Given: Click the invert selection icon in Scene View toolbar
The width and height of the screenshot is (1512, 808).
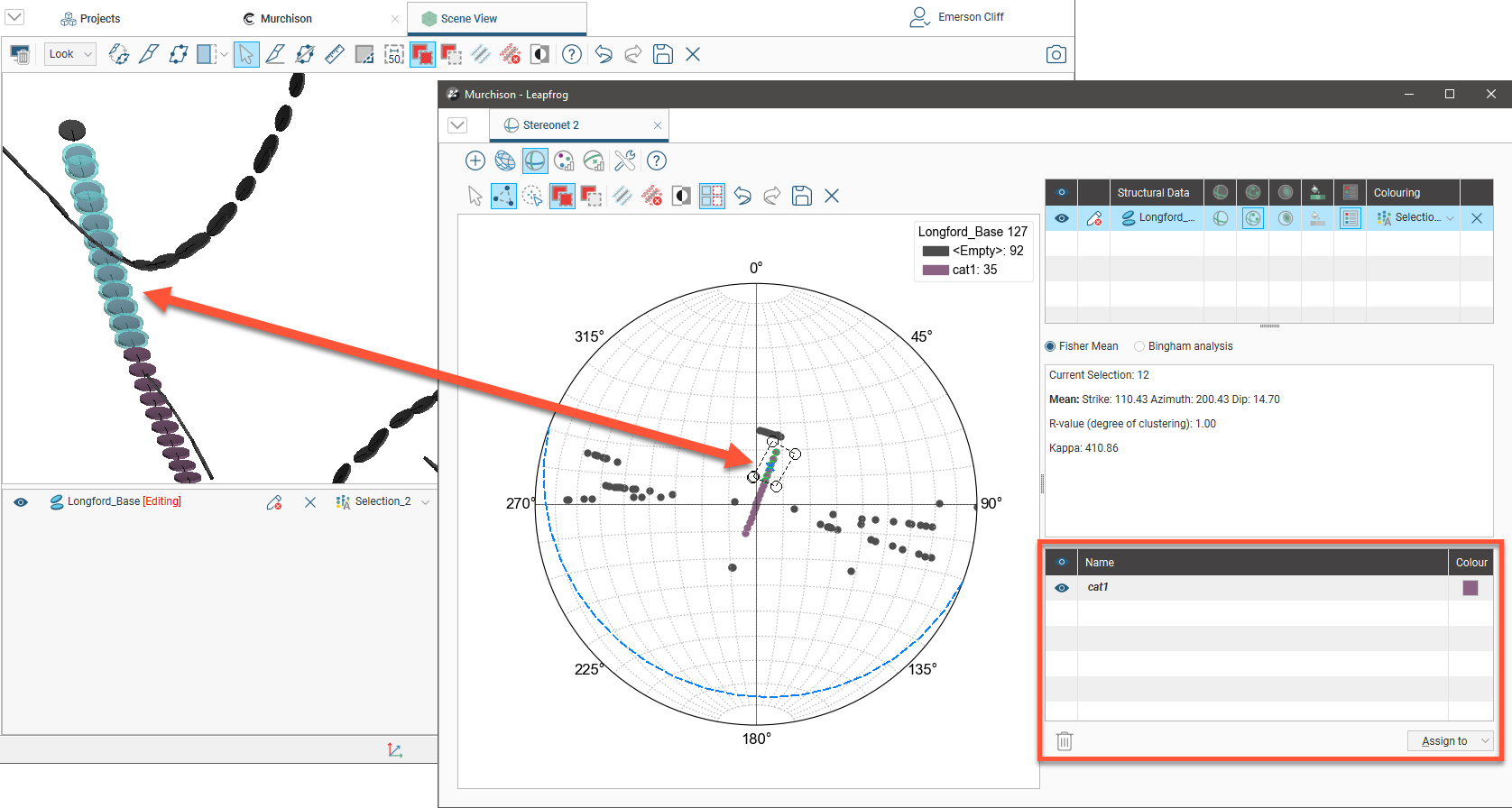Looking at the screenshot, I should pyautogui.click(x=540, y=54).
